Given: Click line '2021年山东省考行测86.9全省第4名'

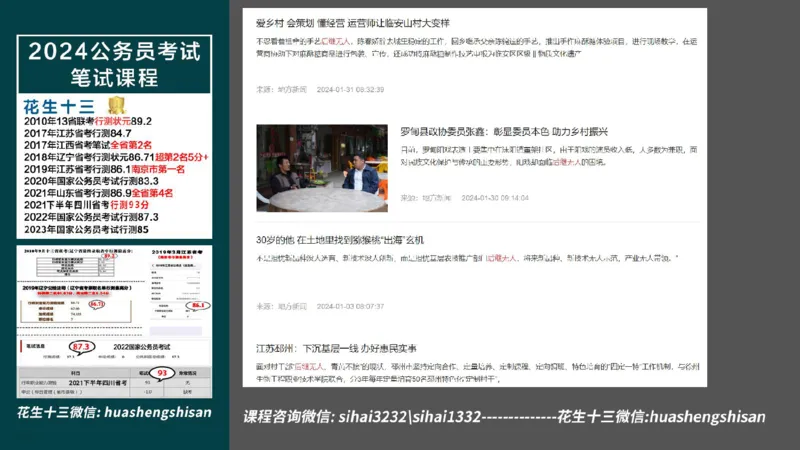Looking at the screenshot, I should (98, 193).
